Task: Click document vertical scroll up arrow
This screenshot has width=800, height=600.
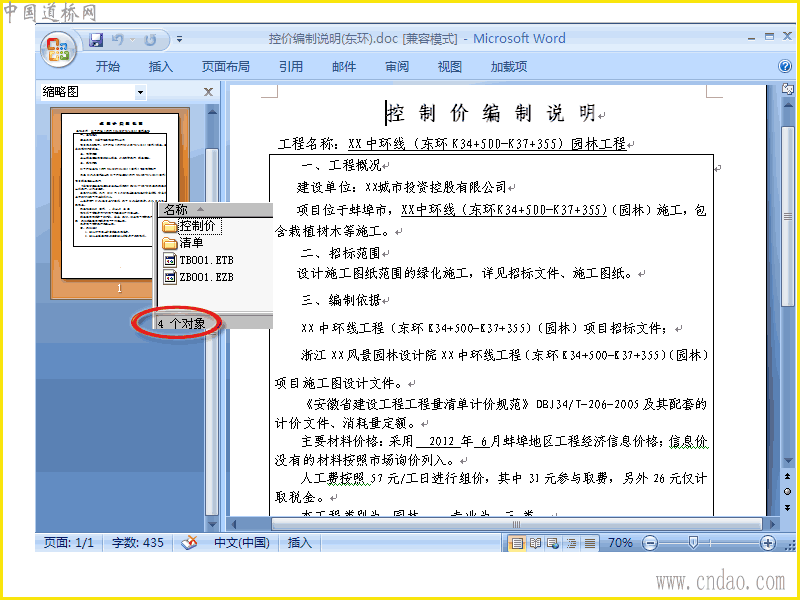Action: (788, 105)
